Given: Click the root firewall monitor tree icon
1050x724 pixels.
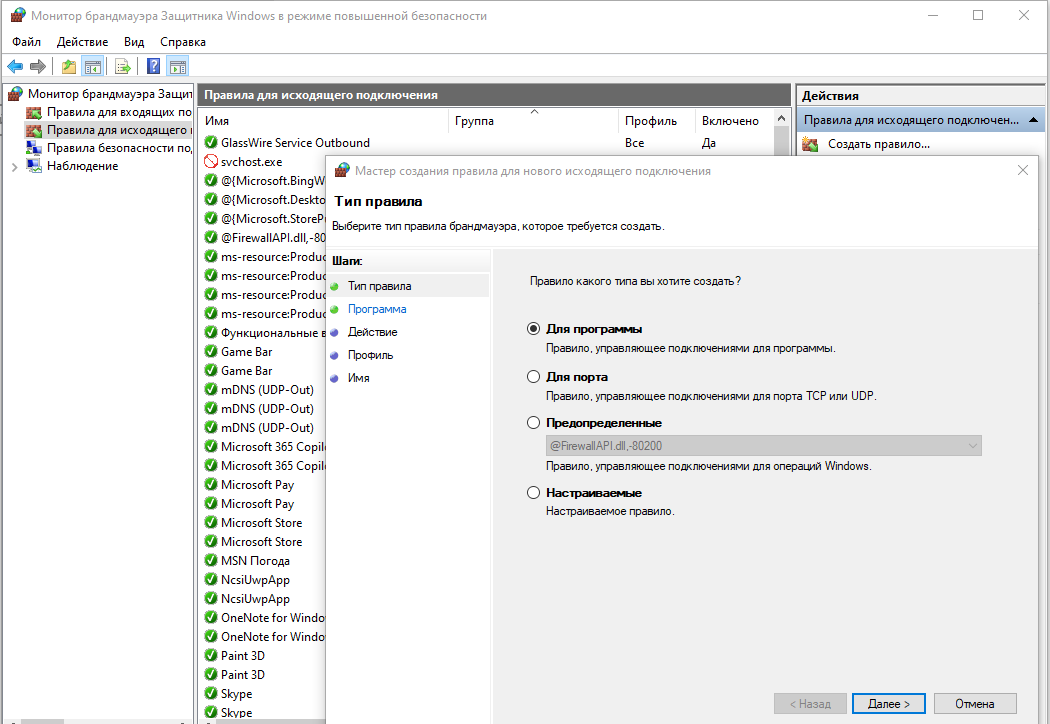Looking at the screenshot, I should 15,94.
